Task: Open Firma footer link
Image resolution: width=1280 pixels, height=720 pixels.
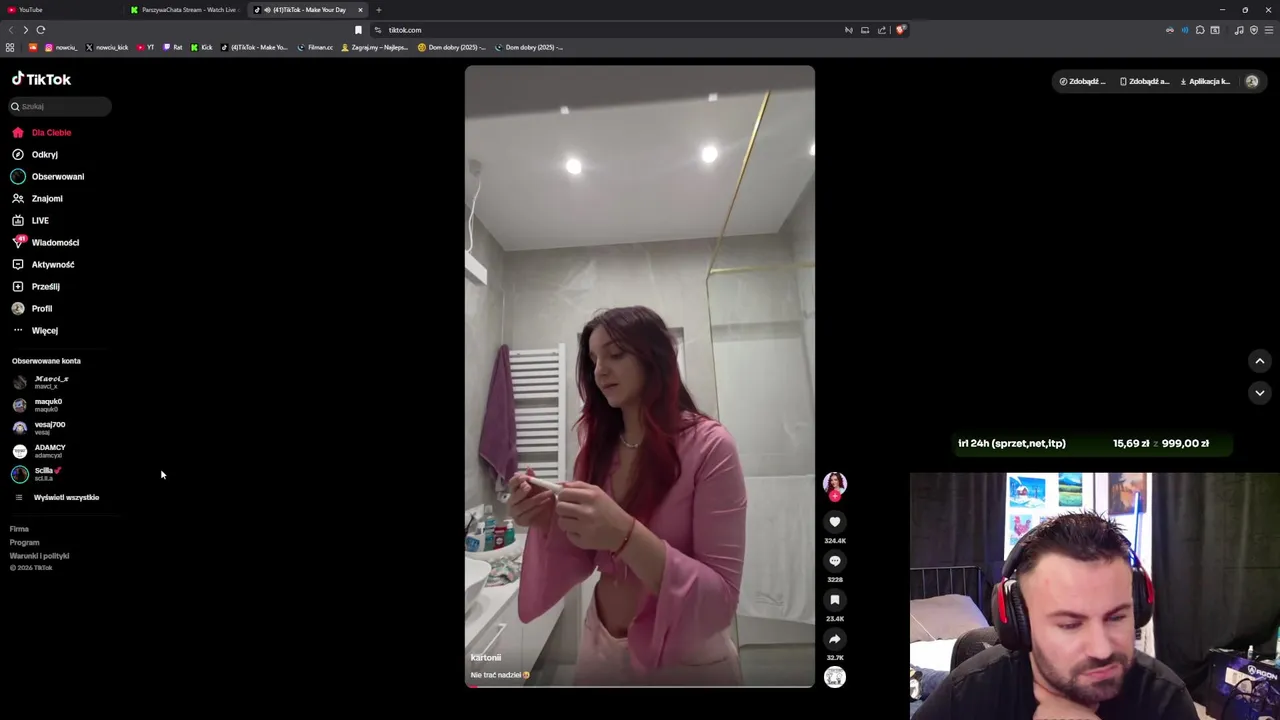Action: pos(19,529)
